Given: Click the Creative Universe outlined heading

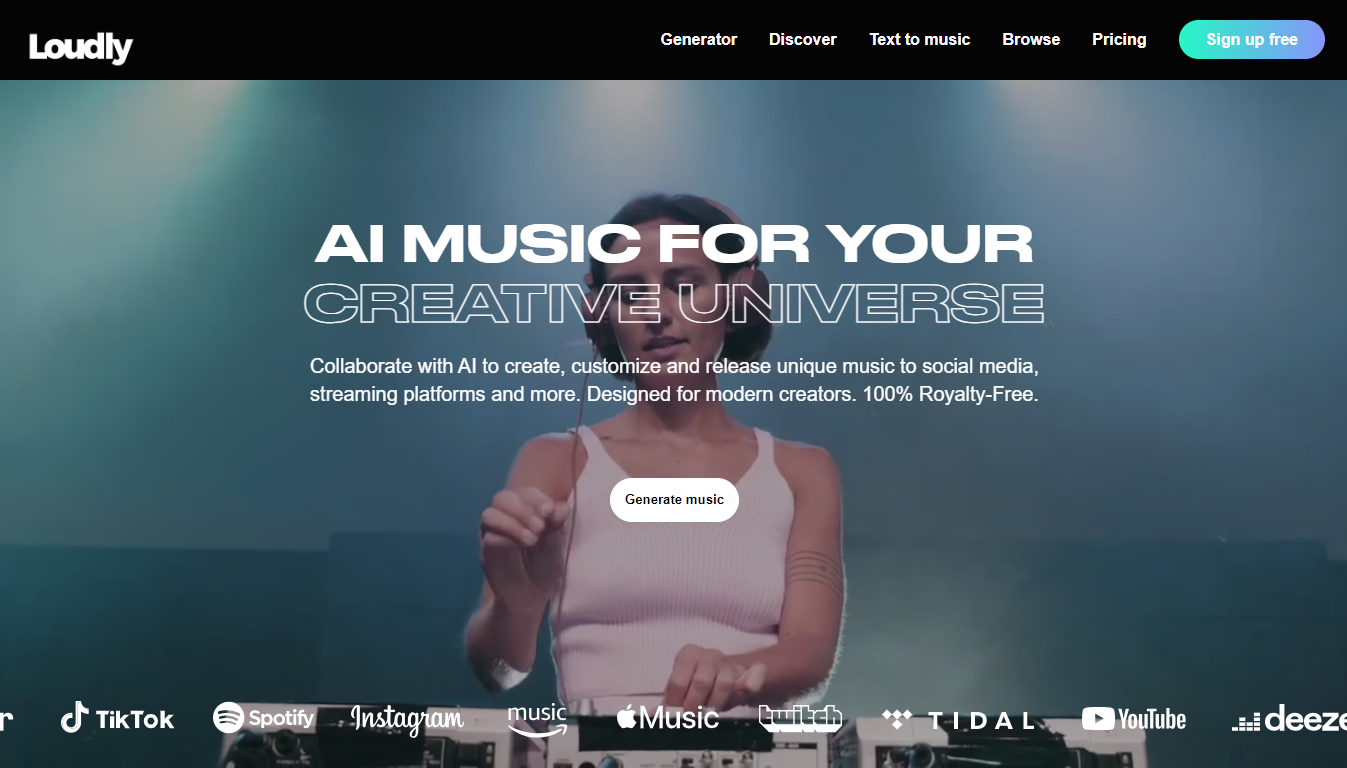Looking at the screenshot, I should [x=674, y=304].
